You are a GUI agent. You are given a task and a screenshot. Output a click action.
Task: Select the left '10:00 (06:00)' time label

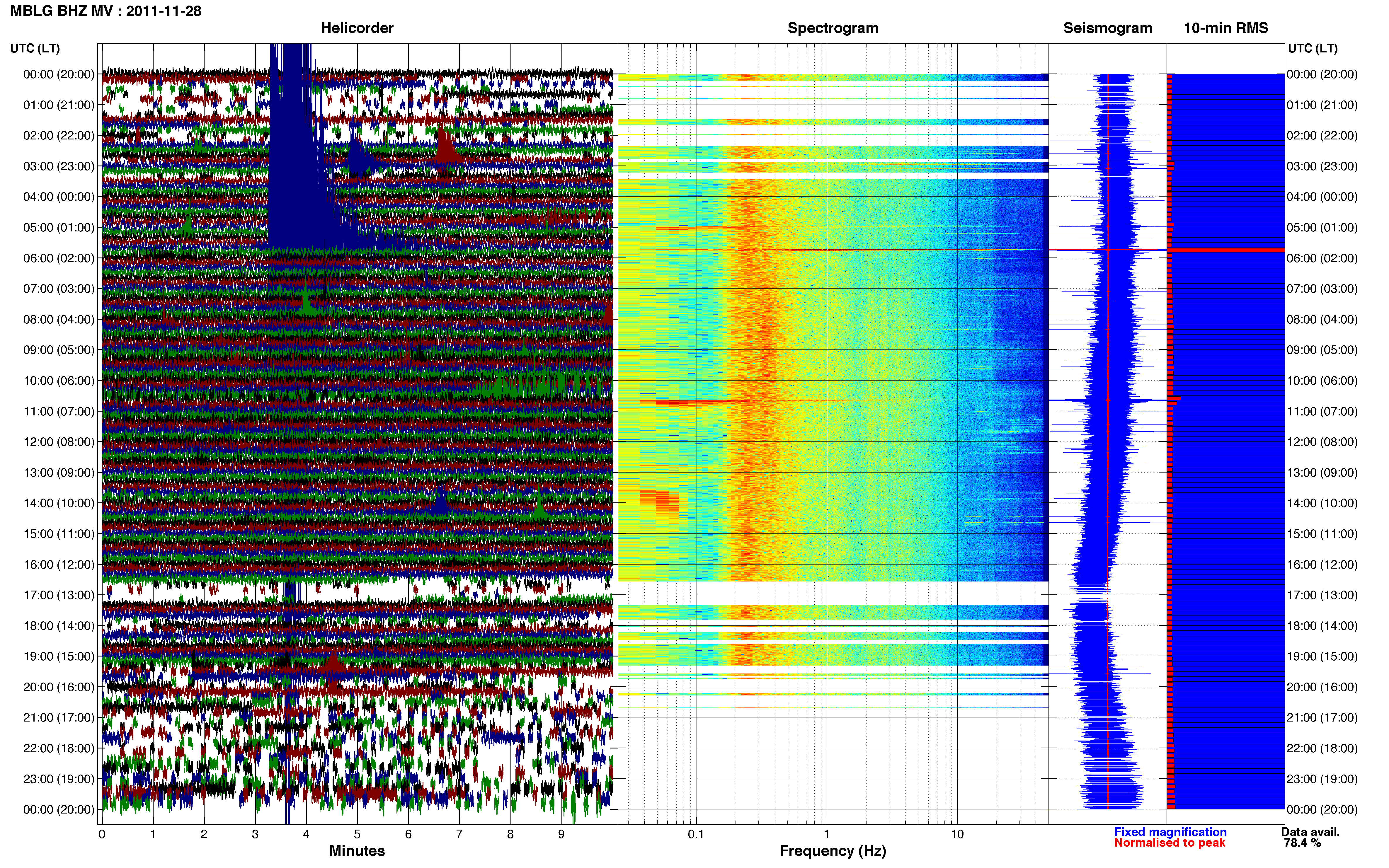click(59, 381)
